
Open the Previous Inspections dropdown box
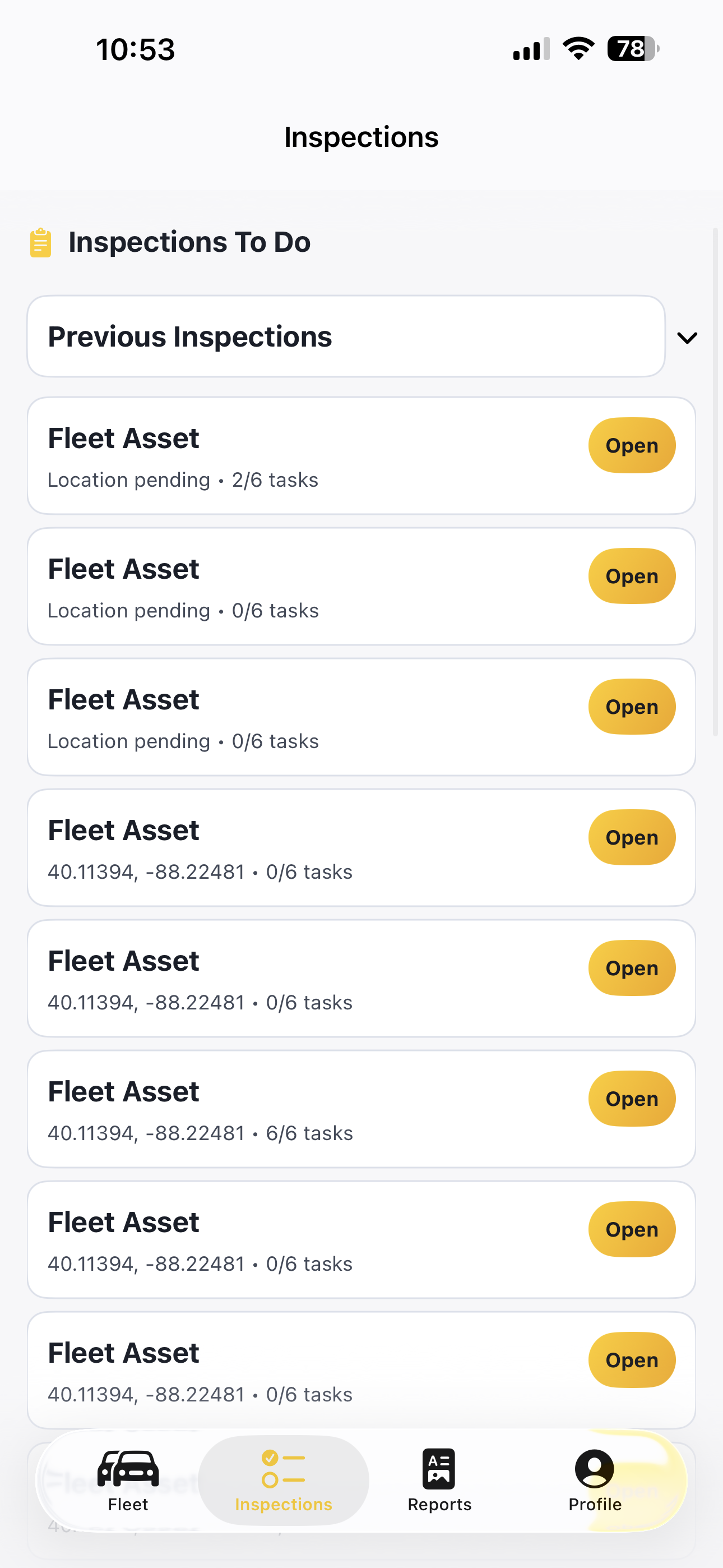[x=346, y=336]
